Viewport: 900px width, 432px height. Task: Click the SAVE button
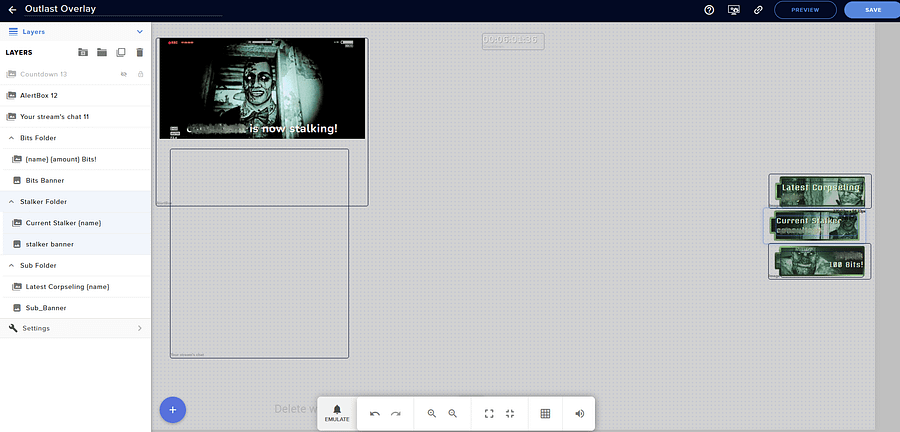[872, 10]
